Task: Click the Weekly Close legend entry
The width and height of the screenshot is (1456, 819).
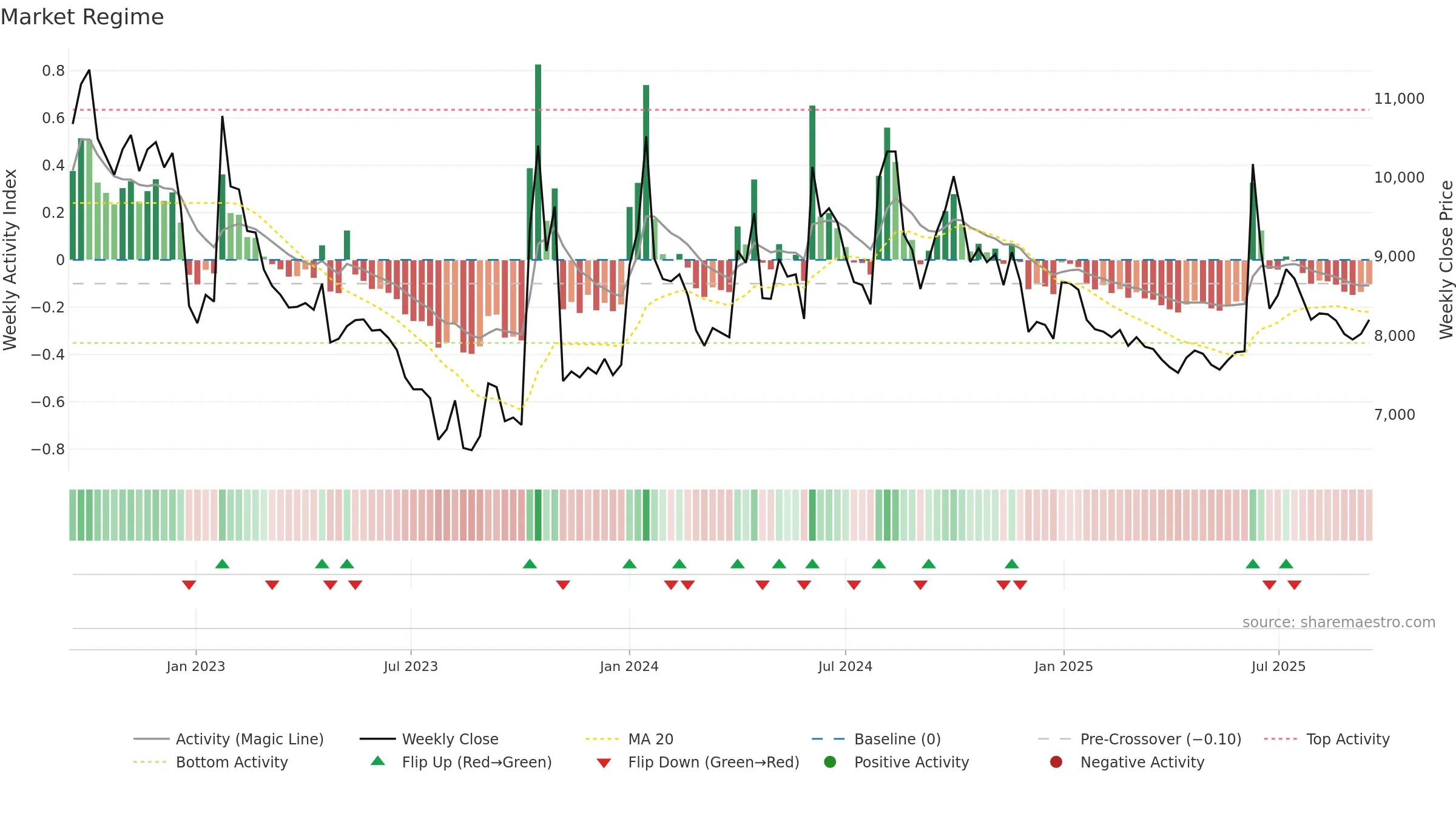Action: [429, 739]
